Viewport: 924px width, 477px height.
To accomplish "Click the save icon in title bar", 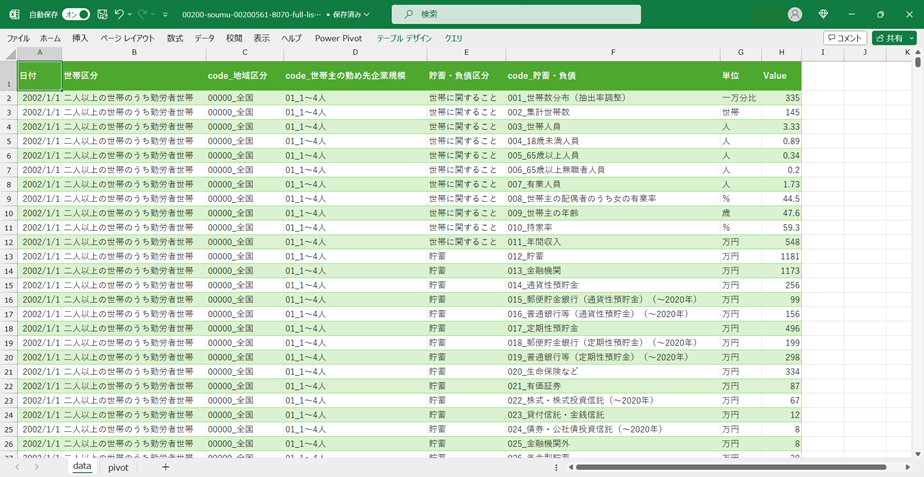I will (102, 15).
